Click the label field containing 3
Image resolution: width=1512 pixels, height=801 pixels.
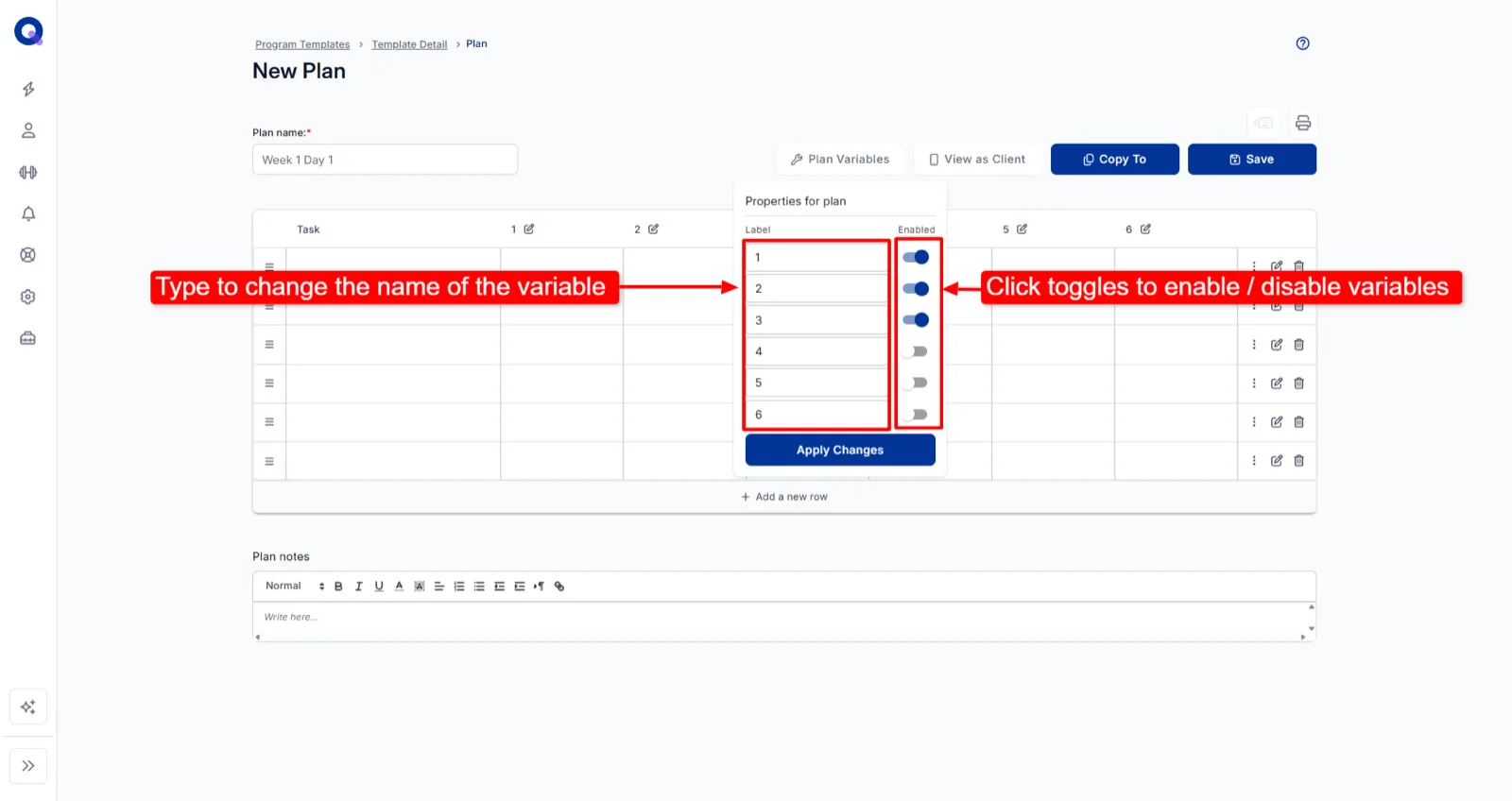[x=816, y=320]
